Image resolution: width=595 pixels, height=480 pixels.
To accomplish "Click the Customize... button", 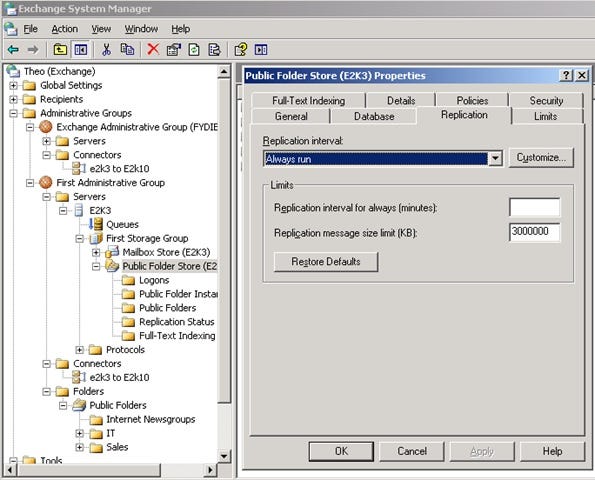I will pos(541,157).
